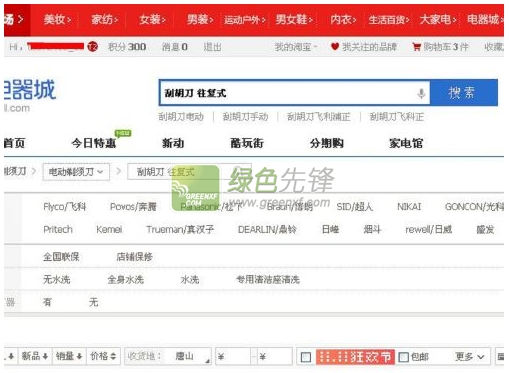The image size is (509, 373).
Task: Open the 女装 category in top bar
Action: (152, 20)
